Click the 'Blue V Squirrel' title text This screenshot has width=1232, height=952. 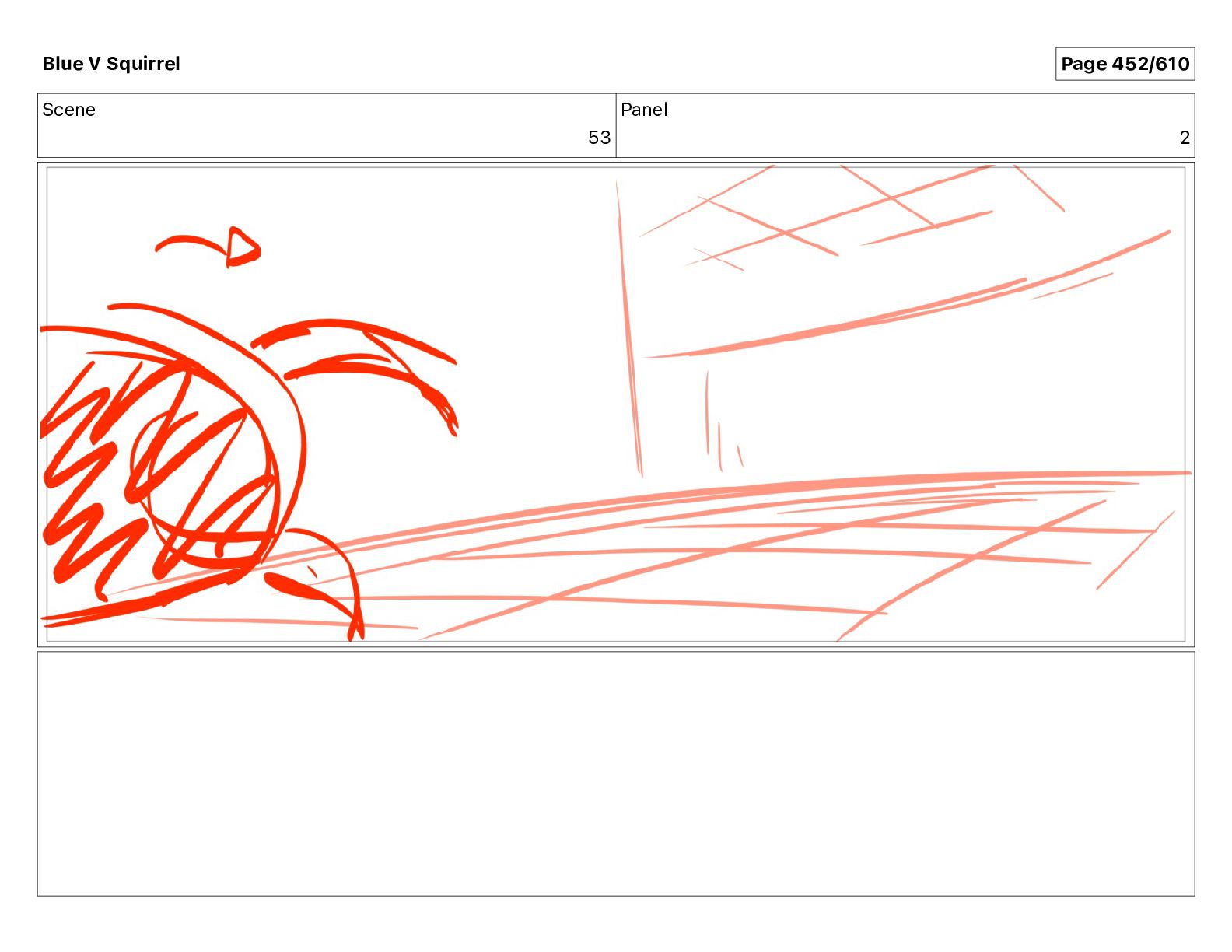(x=111, y=64)
